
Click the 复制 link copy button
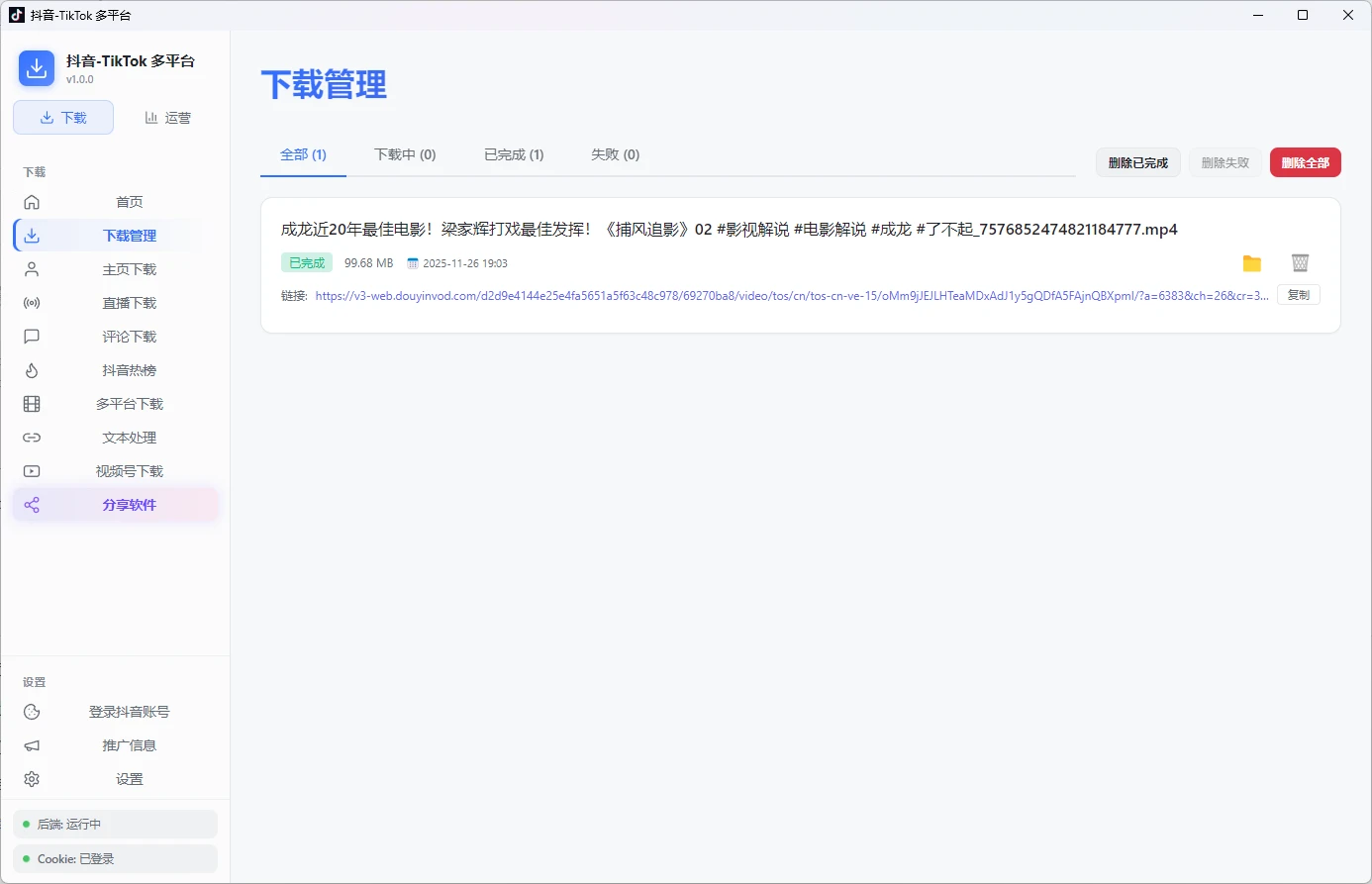(x=1299, y=295)
